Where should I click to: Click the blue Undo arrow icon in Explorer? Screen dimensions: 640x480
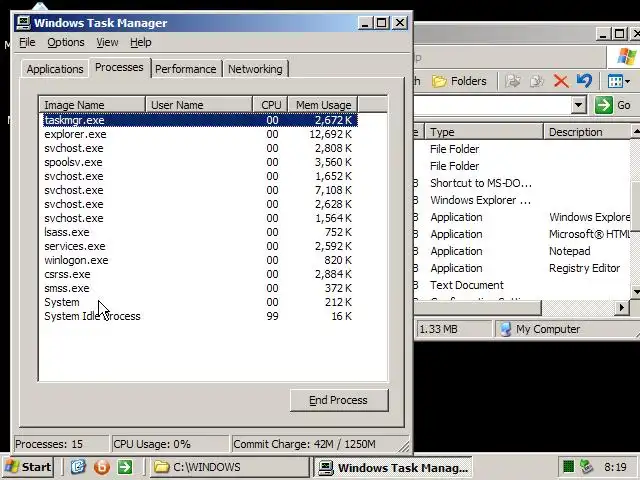click(584, 81)
